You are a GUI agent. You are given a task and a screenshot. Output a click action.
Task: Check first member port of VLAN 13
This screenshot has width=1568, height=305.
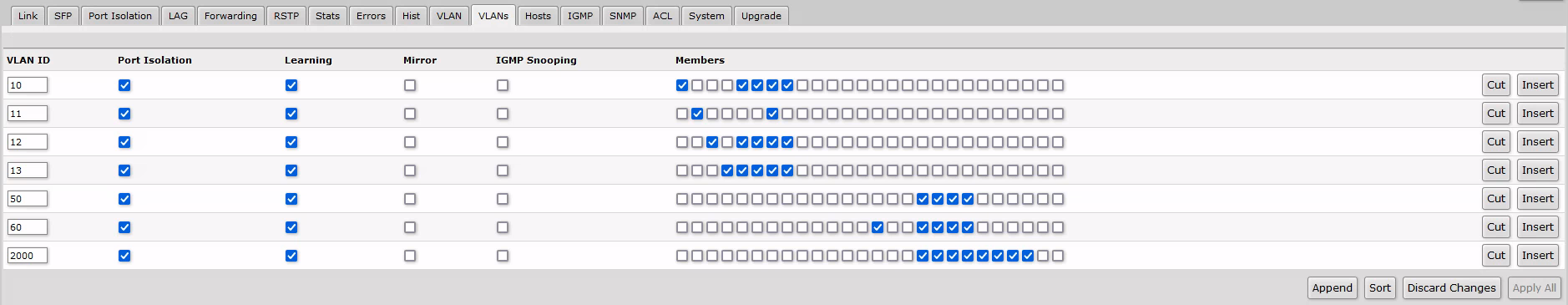coord(682,170)
